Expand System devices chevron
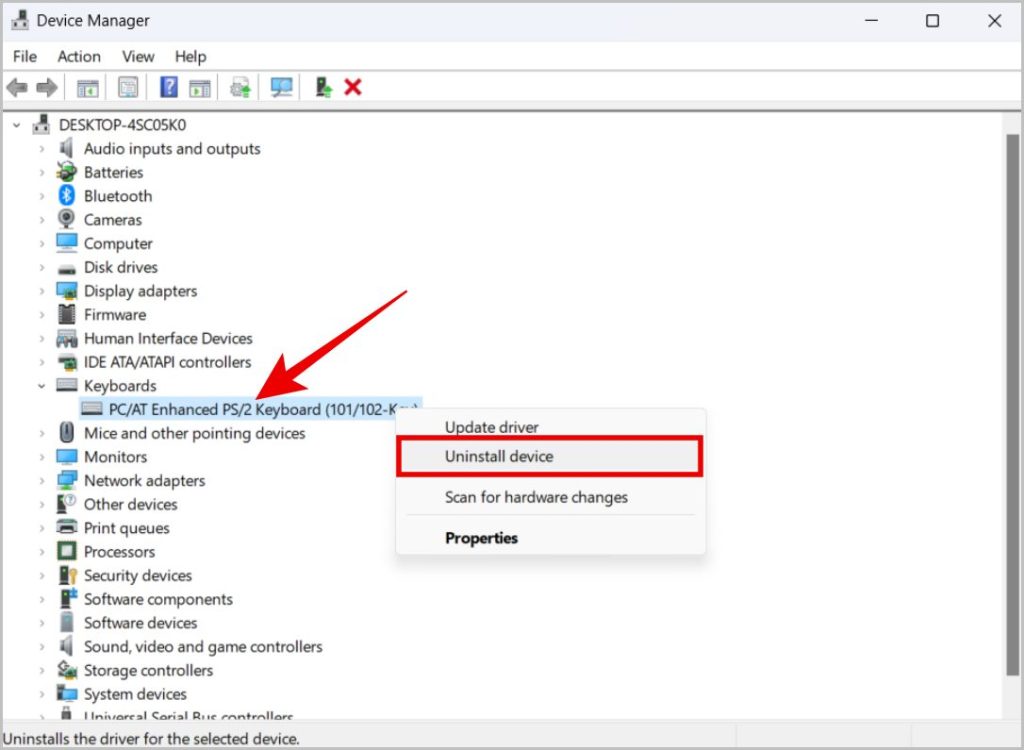 coord(42,694)
